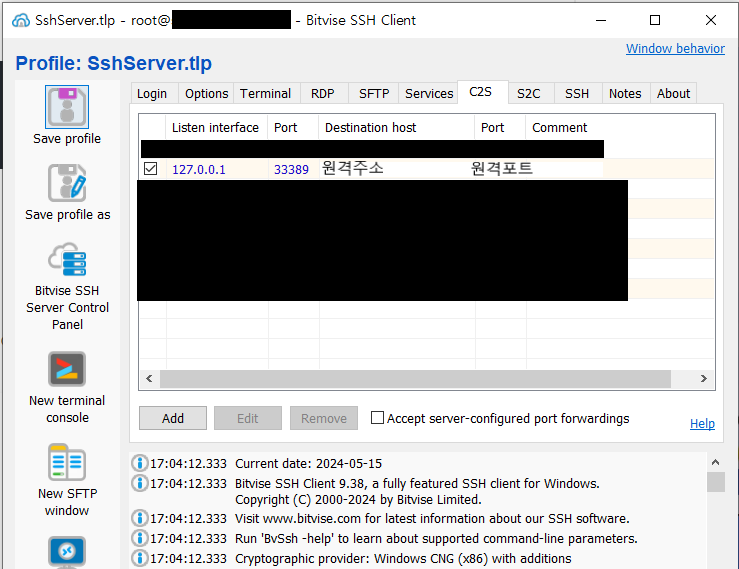Click Destination host column header
This screenshot has width=739, height=569.
[396, 127]
